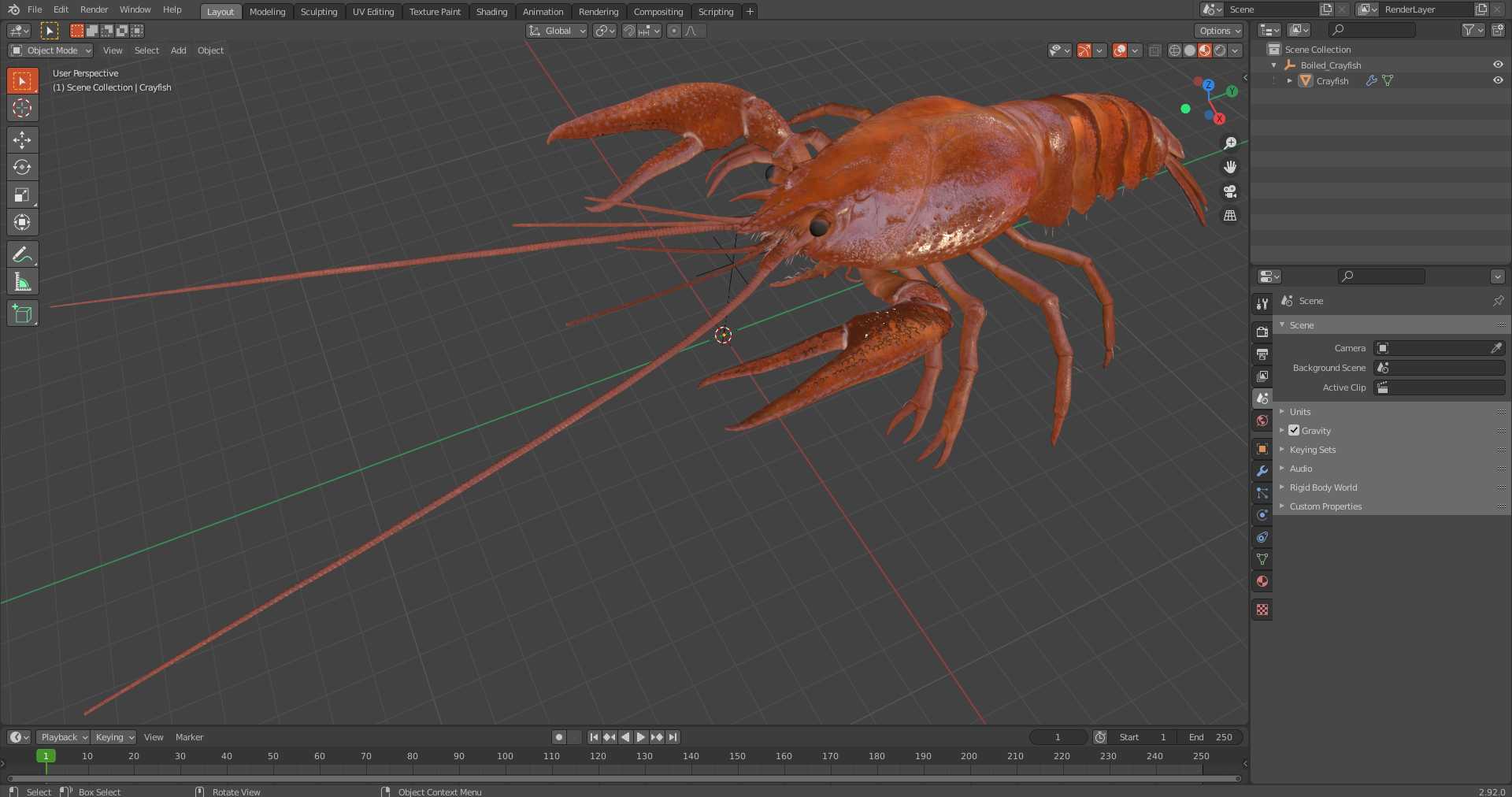Jump to the timeline end frame
The width and height of the screenshot is (1512, 797).
pyautogui.click(x=673, y=737)
